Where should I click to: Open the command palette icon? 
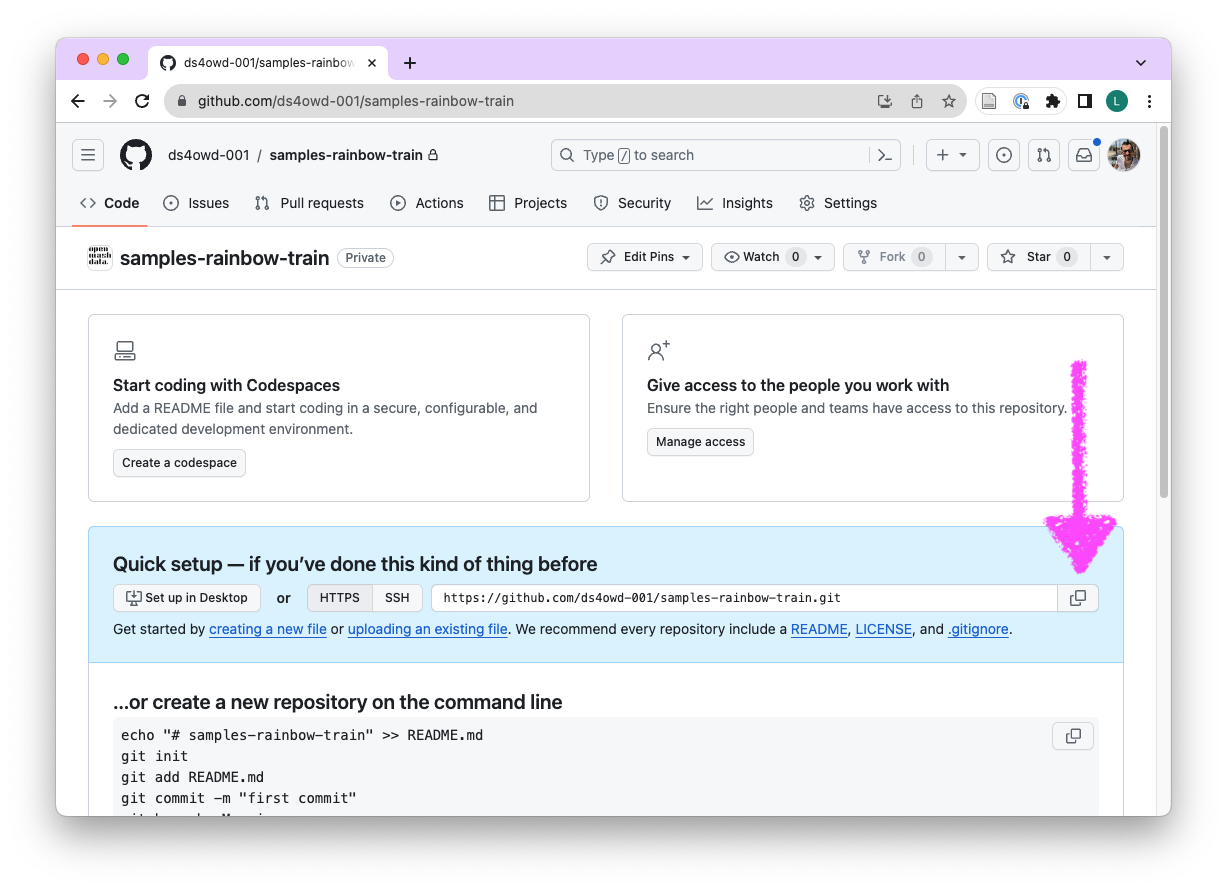pos(884,155)
